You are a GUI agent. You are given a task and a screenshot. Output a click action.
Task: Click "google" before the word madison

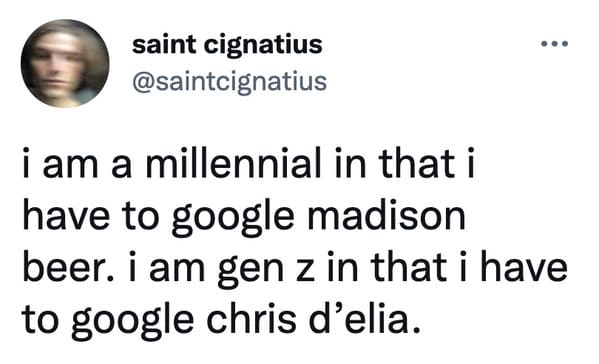233,219
